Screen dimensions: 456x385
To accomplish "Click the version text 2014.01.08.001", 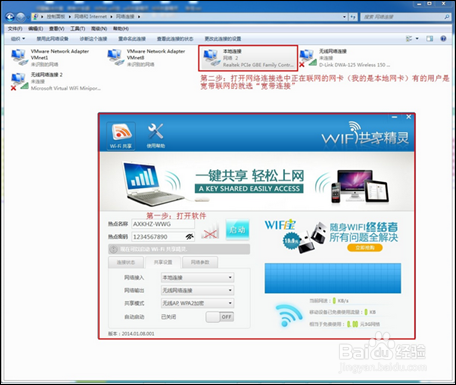I will [x=138, y=334].
